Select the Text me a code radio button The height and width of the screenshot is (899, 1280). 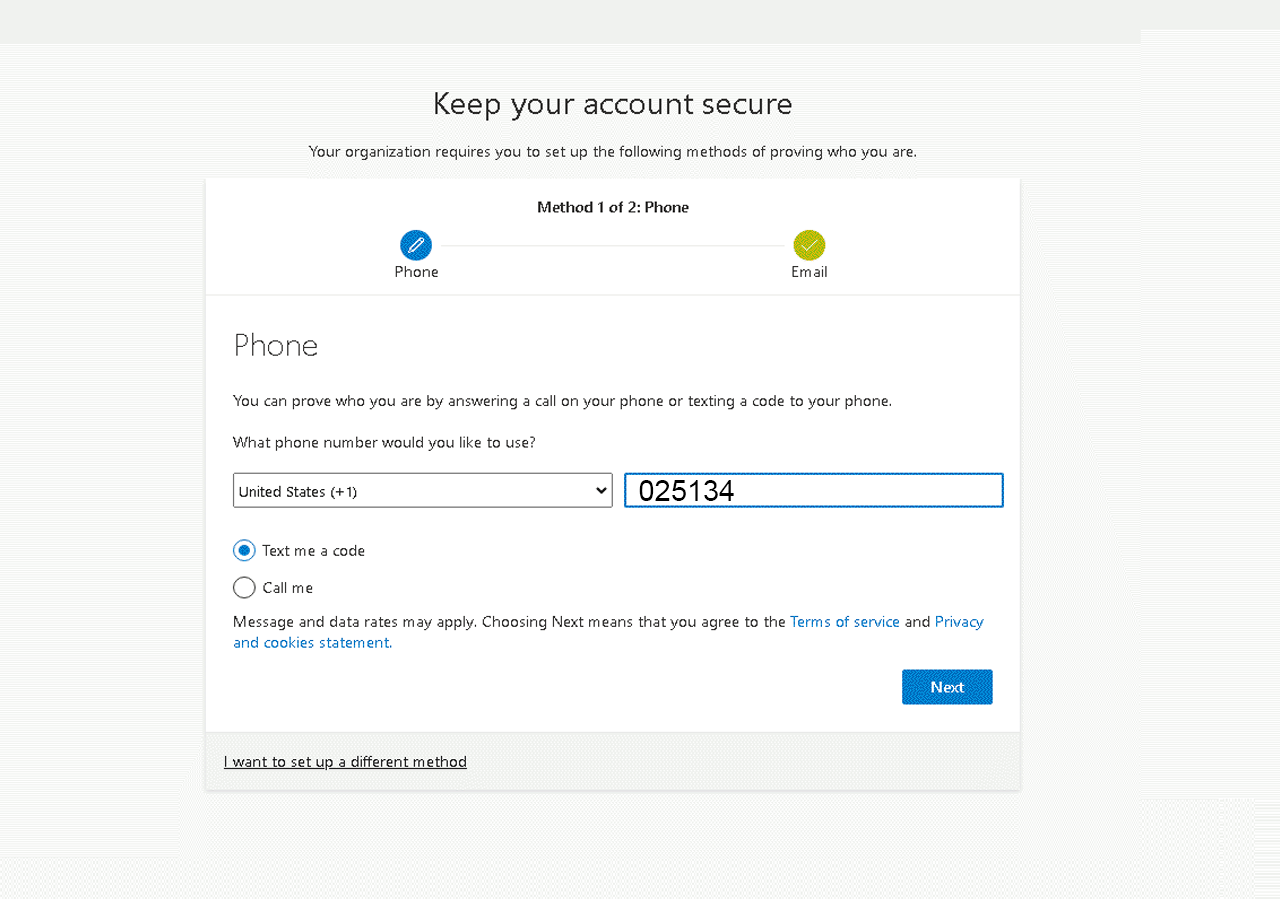point(244,551)
